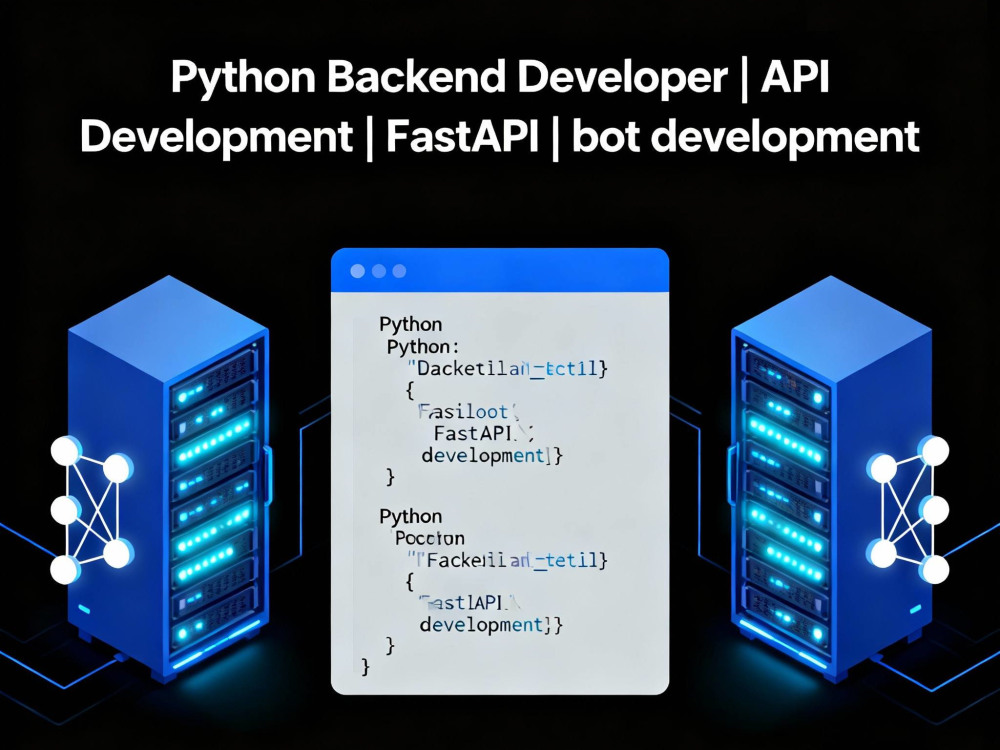The height and width of the screenshot is (750, 1000).
Task: Click the left blue server rack illustration
Action: click(169, 478)
